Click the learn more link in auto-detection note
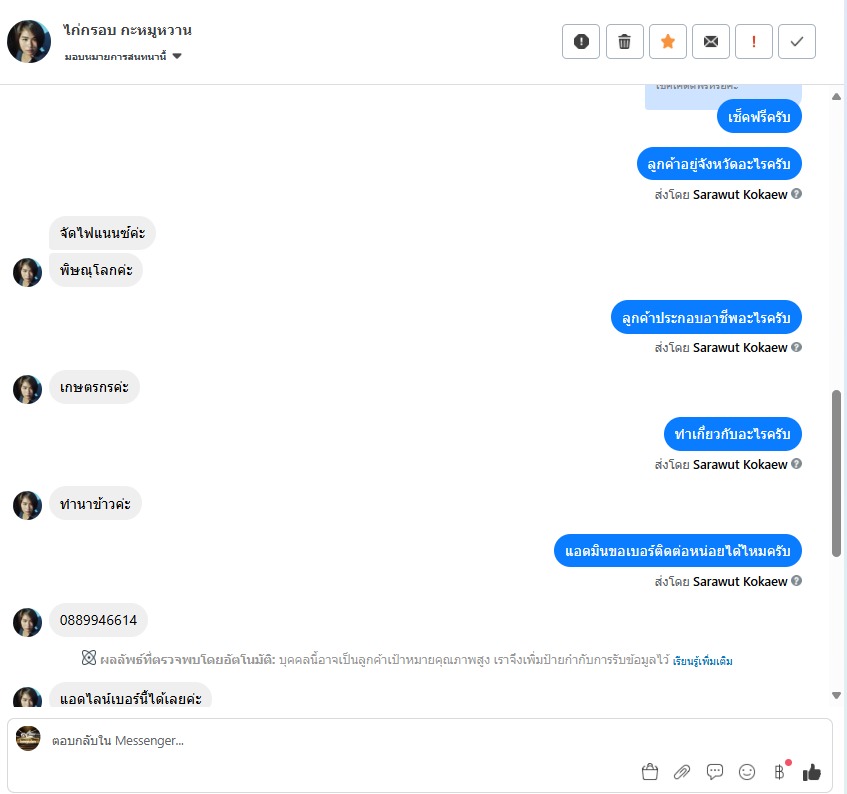The image size is (847, 794). (702, 661)
